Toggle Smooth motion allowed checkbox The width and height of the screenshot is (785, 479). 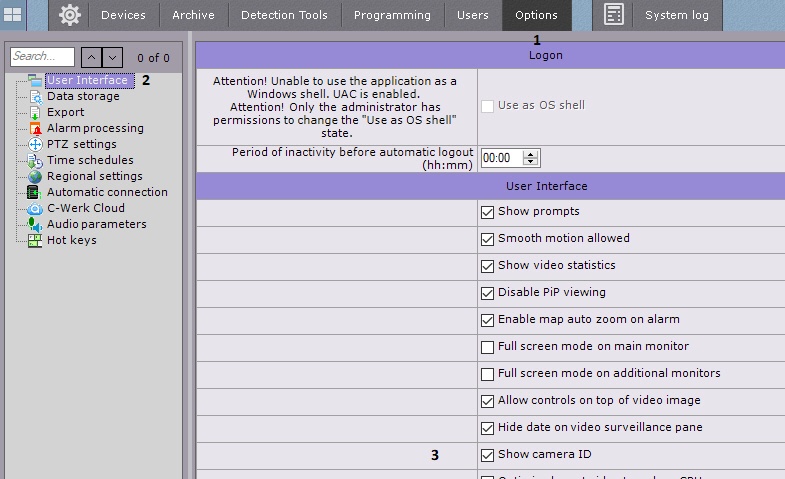(x=488, y=239)
